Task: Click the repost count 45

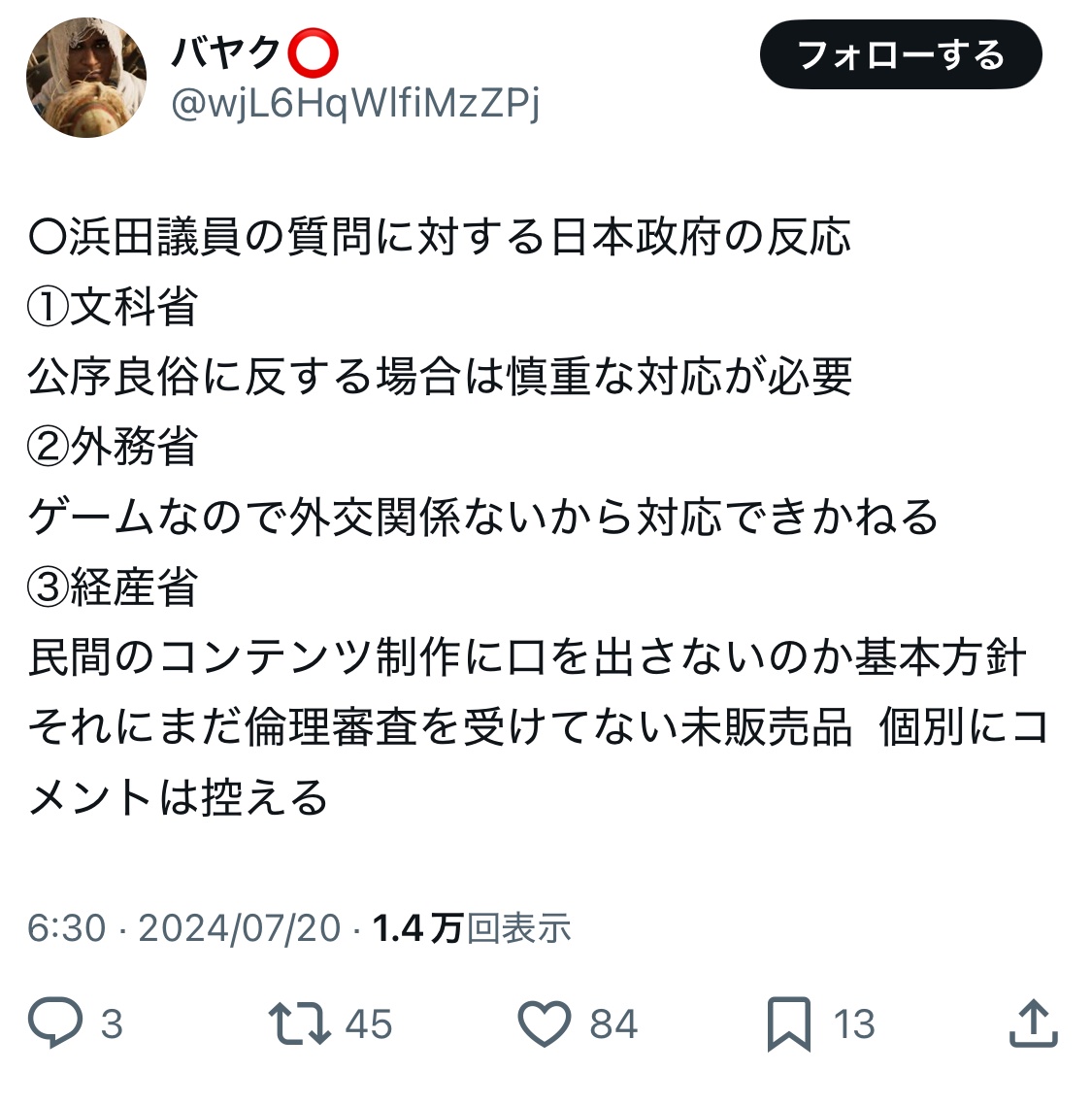Action: click(x=369, y=1024)
